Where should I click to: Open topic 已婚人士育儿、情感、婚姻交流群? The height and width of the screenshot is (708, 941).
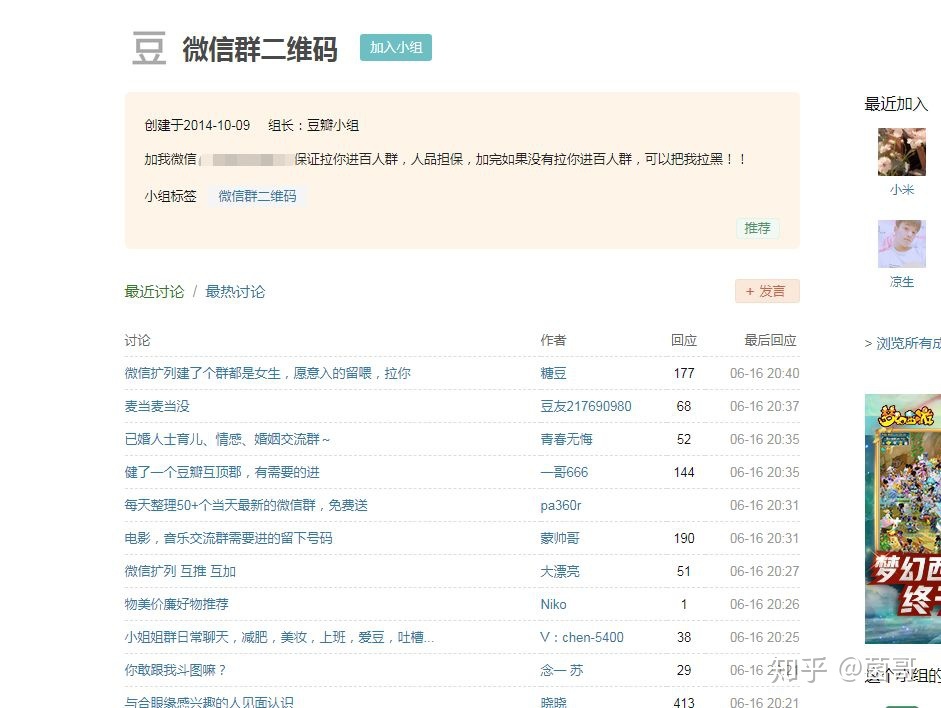[x=227, y=439]
